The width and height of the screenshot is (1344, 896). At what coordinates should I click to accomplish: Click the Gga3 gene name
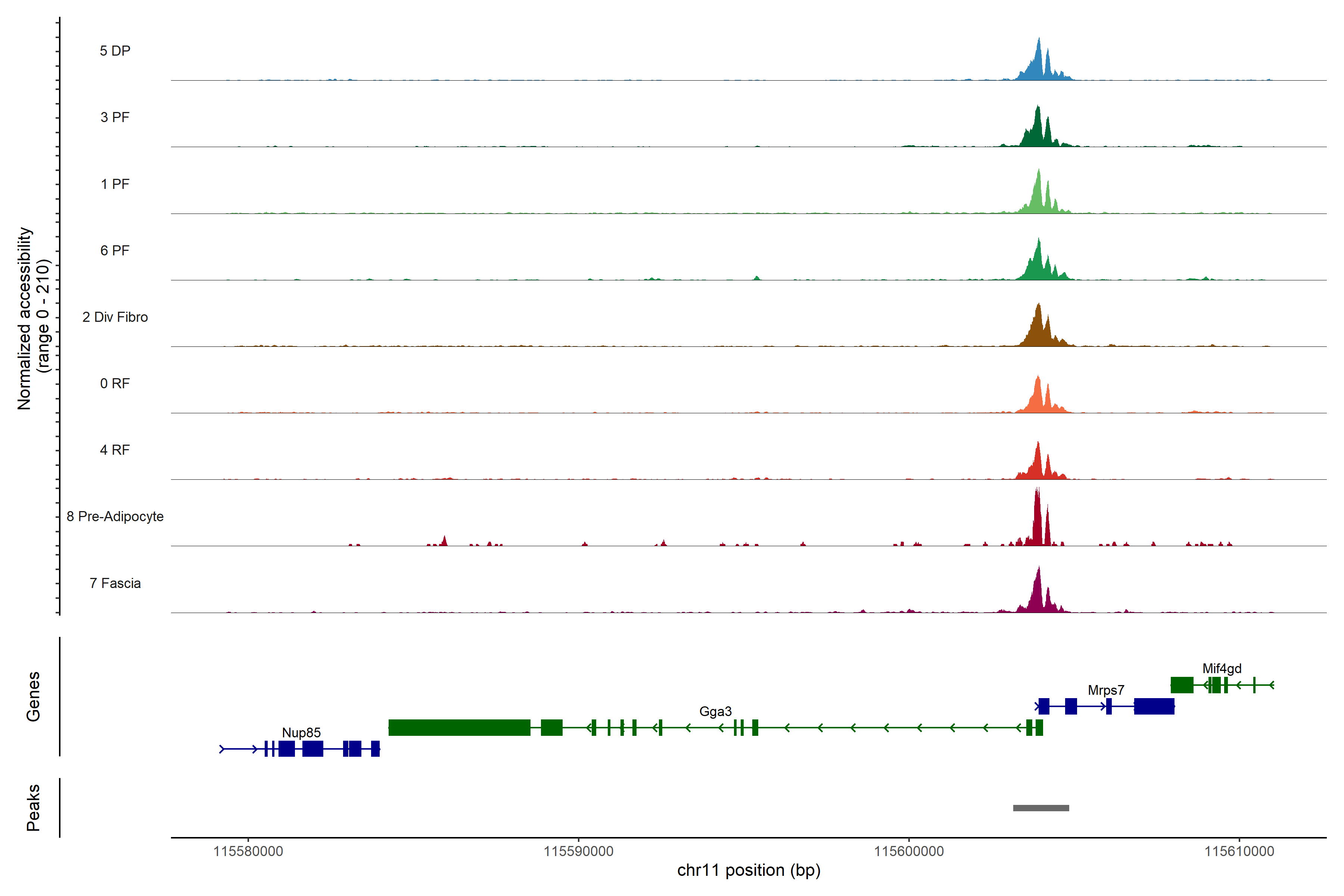715,712
